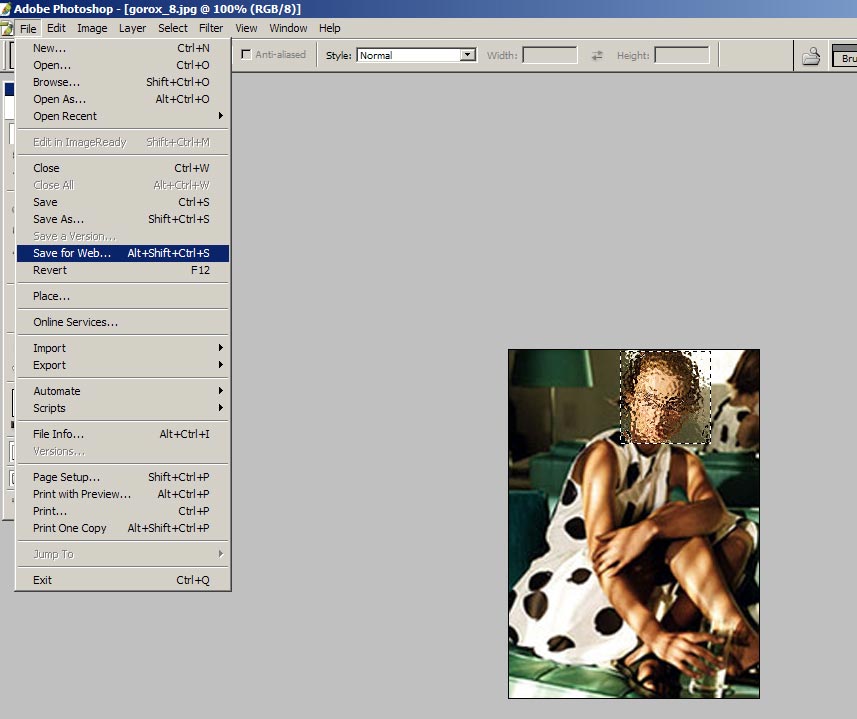Screen dimensions: 857x719
Task: Click the Width input field
Action: (550, 55)
